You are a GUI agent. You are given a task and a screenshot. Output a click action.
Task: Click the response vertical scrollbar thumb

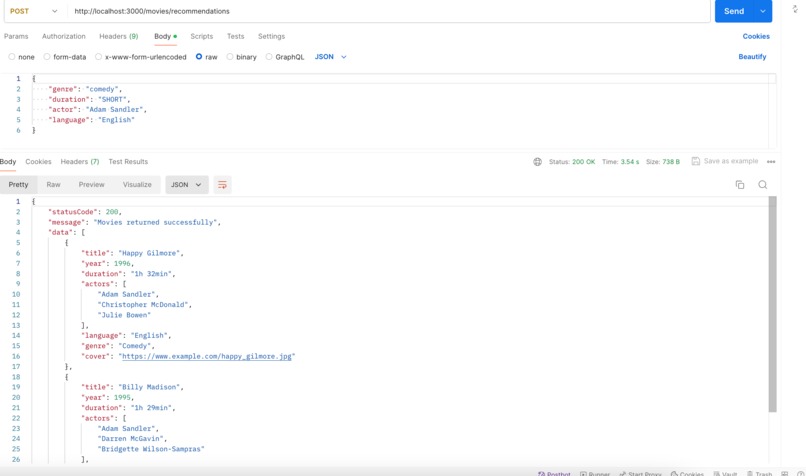[773, 304]
